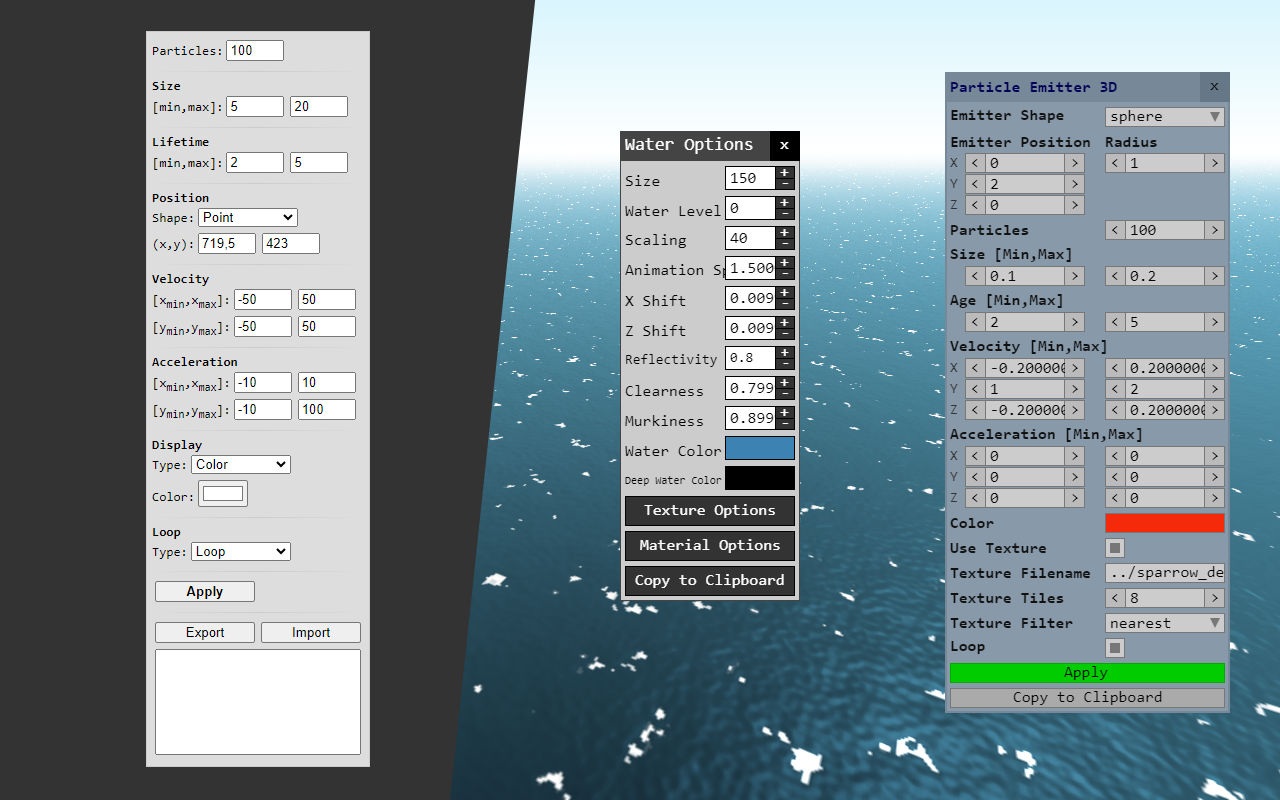Decrease Emitter Position Y with left arrow

[975, 184]
